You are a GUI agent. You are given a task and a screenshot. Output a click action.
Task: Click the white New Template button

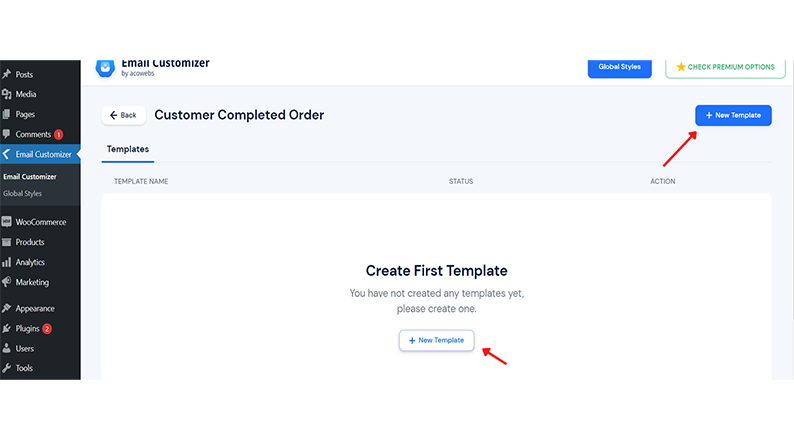(x=436, y=340)
